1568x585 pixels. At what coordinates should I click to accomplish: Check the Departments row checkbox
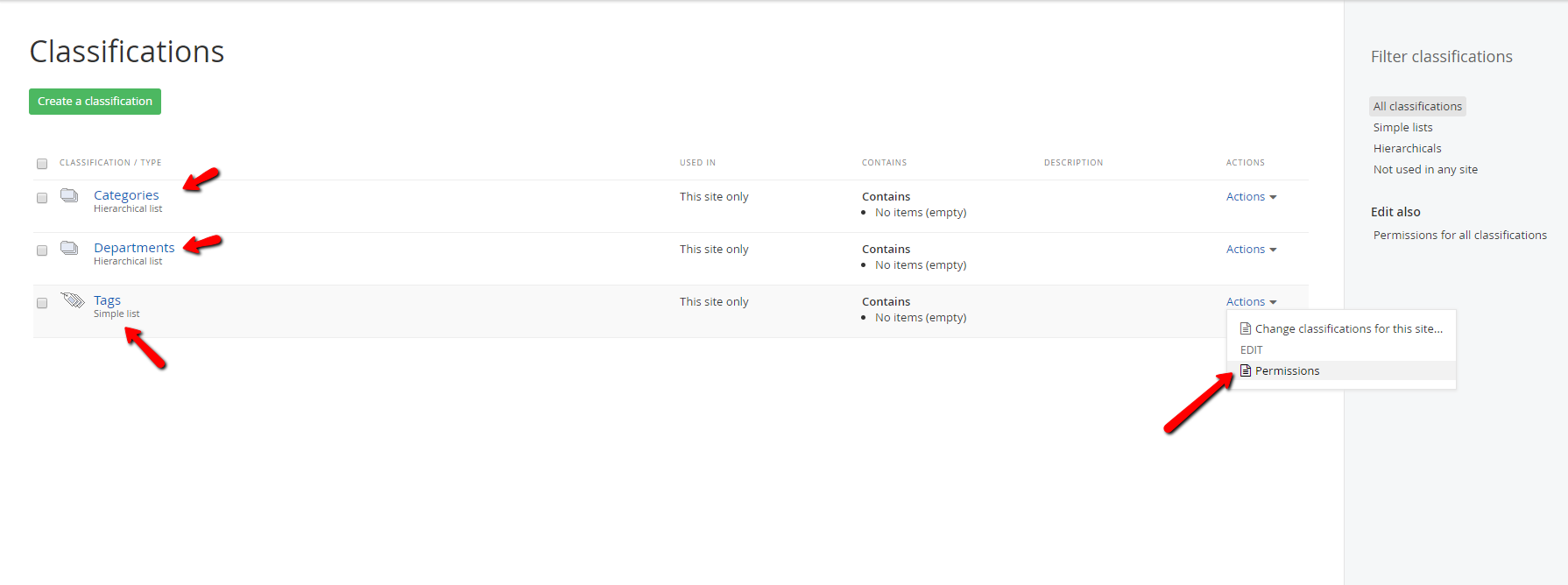(x=42, y=250)
